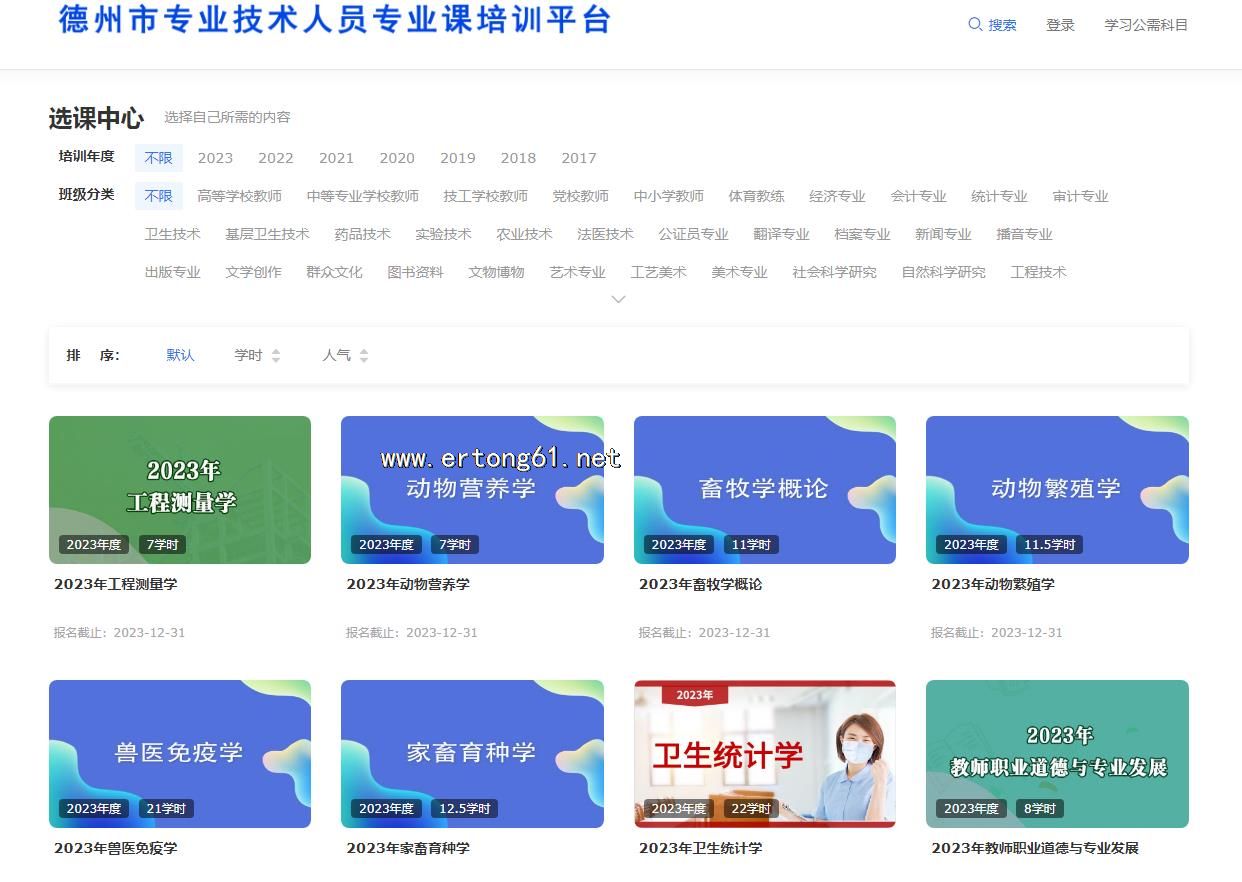The image size is (1242, 882).
Task: Open 2023年工程测量学 course thumbnail
Action: coord(180,489)
